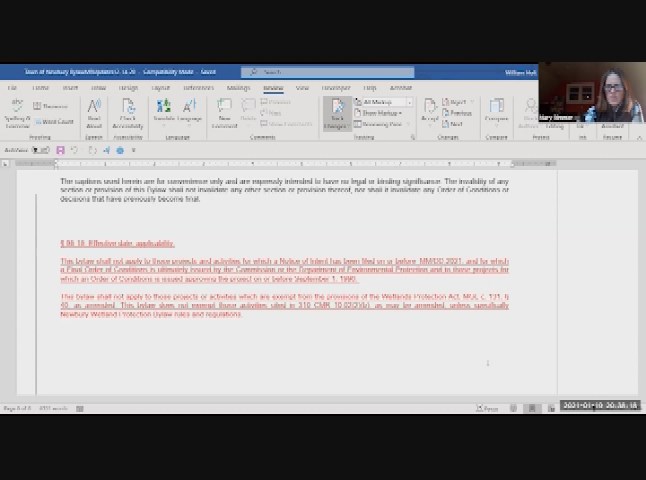Toggle the Reviewing Pane
Viewport: 646px width, 480px height.
[383, 124]
